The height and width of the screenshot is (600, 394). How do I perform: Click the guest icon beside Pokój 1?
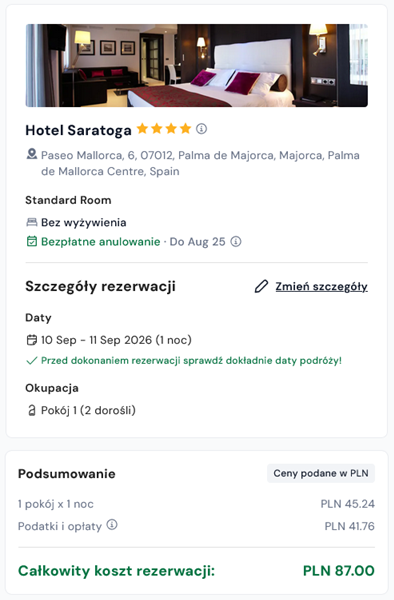(x=32, y=411)
